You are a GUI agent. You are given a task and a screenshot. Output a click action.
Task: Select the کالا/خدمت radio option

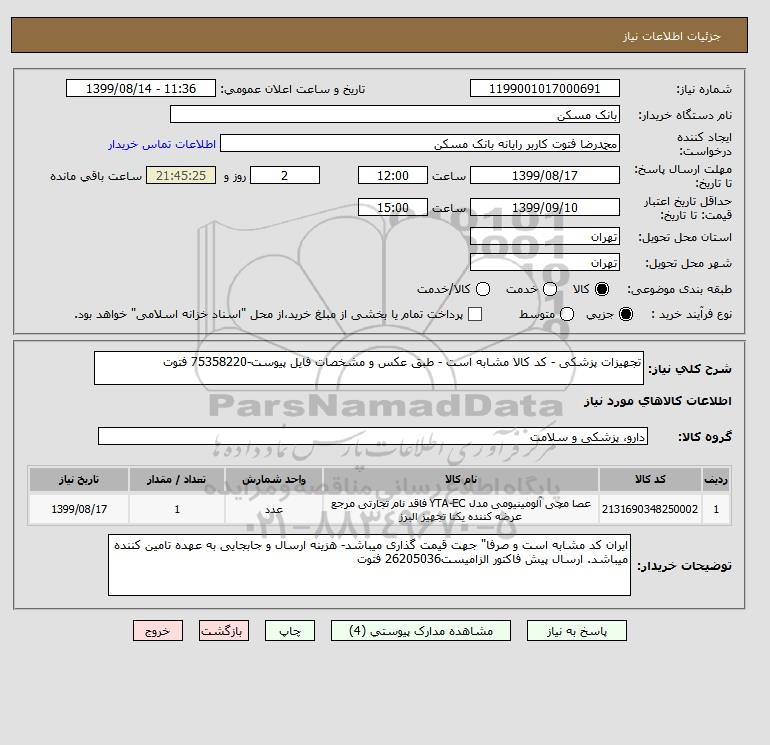(x=483, y=289)
